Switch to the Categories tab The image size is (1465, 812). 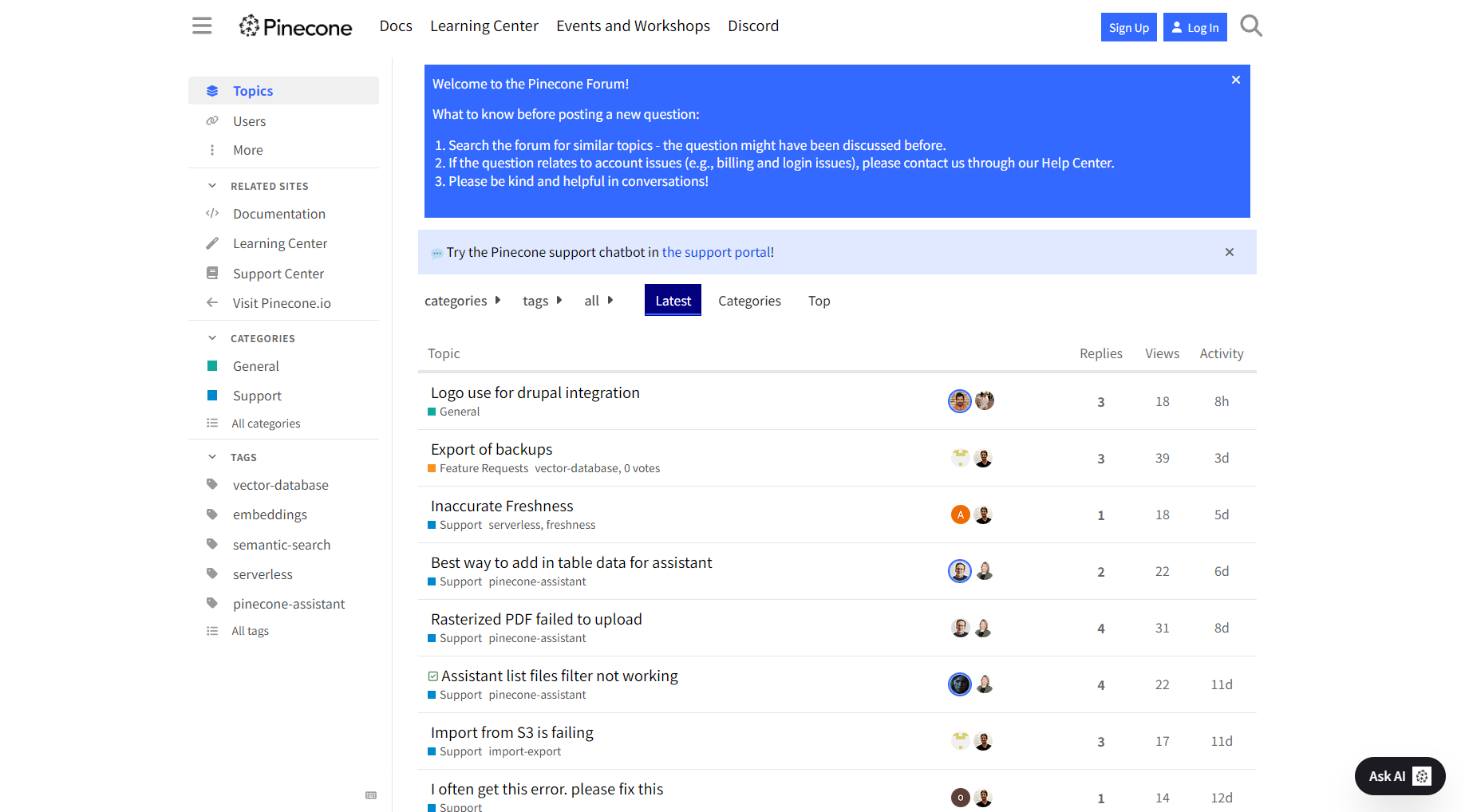click(748, 301)
